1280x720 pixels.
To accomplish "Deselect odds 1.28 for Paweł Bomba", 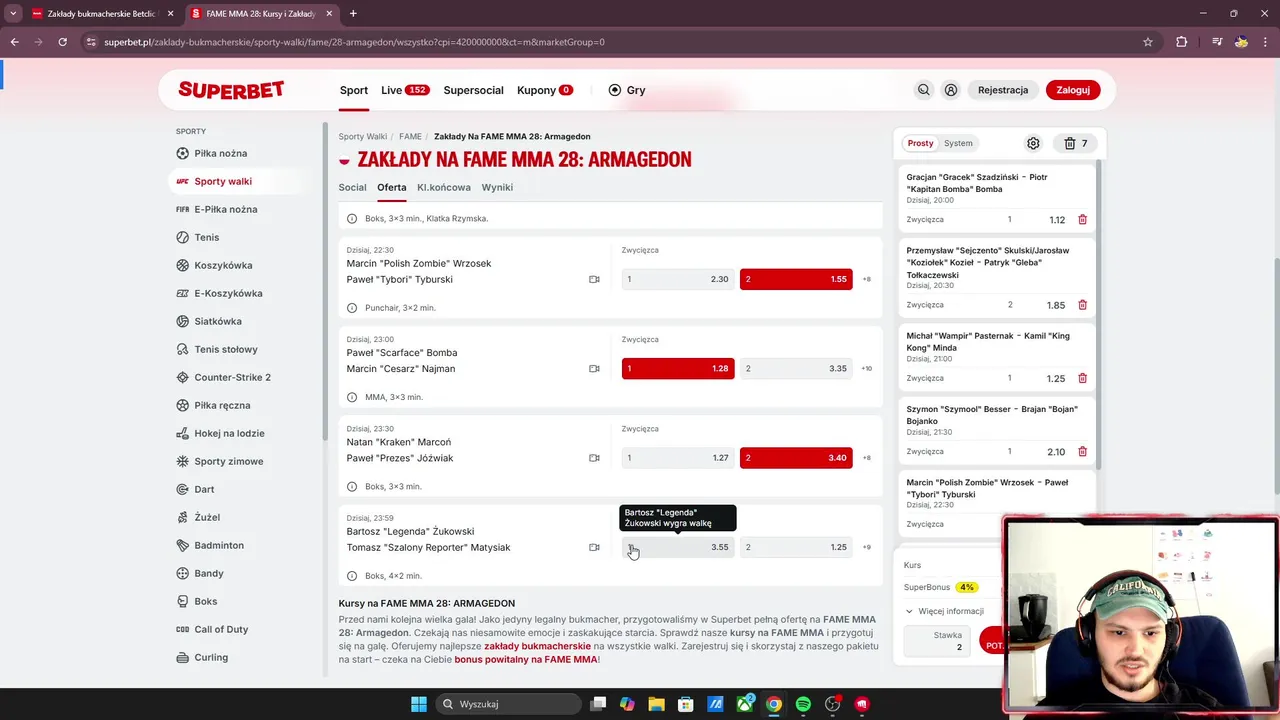I will [678, 368].
